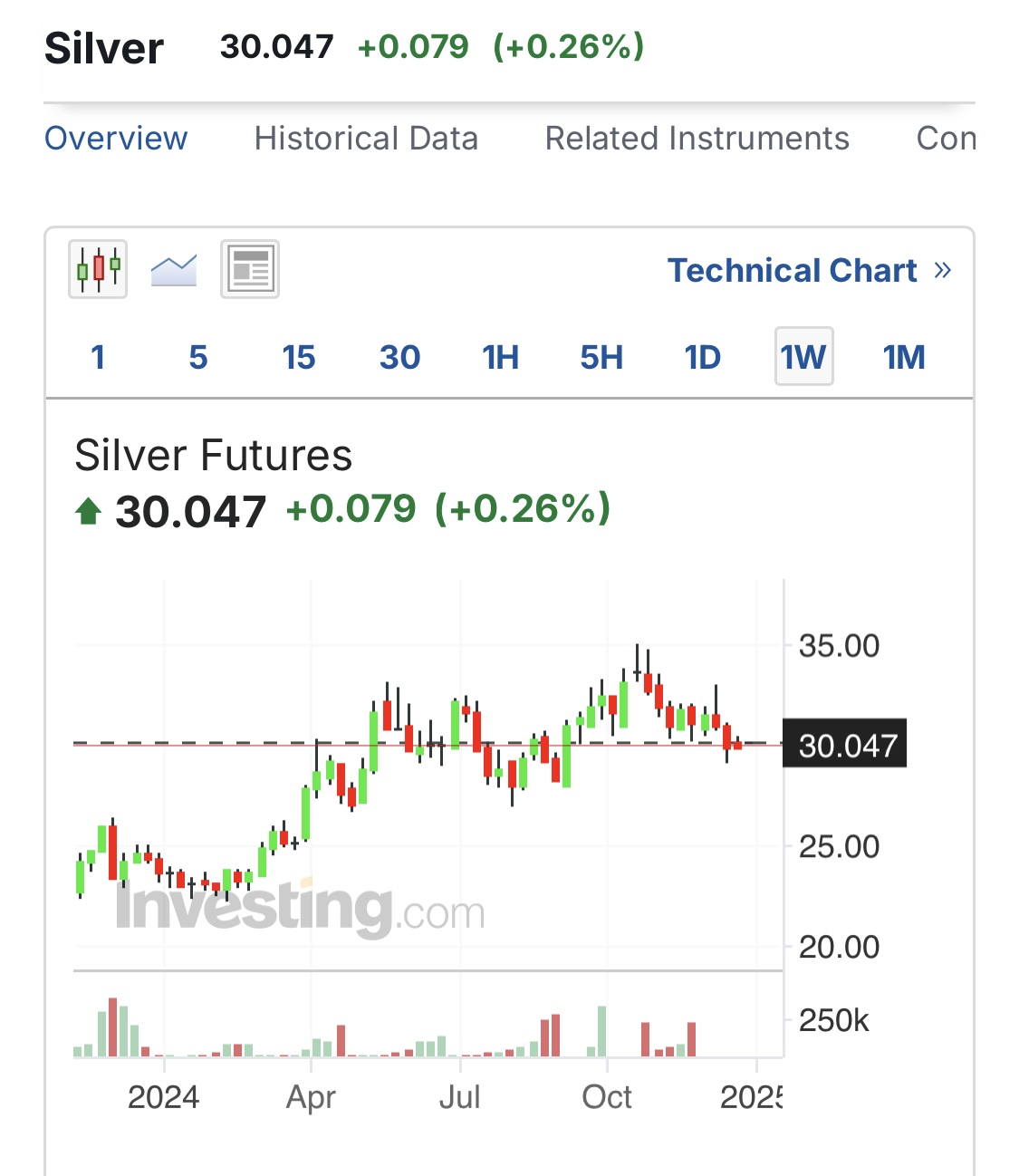This screenshot has width=1019, height=1176.
Task: Switch chart to 1D interval
Action: tap(703, 357)
